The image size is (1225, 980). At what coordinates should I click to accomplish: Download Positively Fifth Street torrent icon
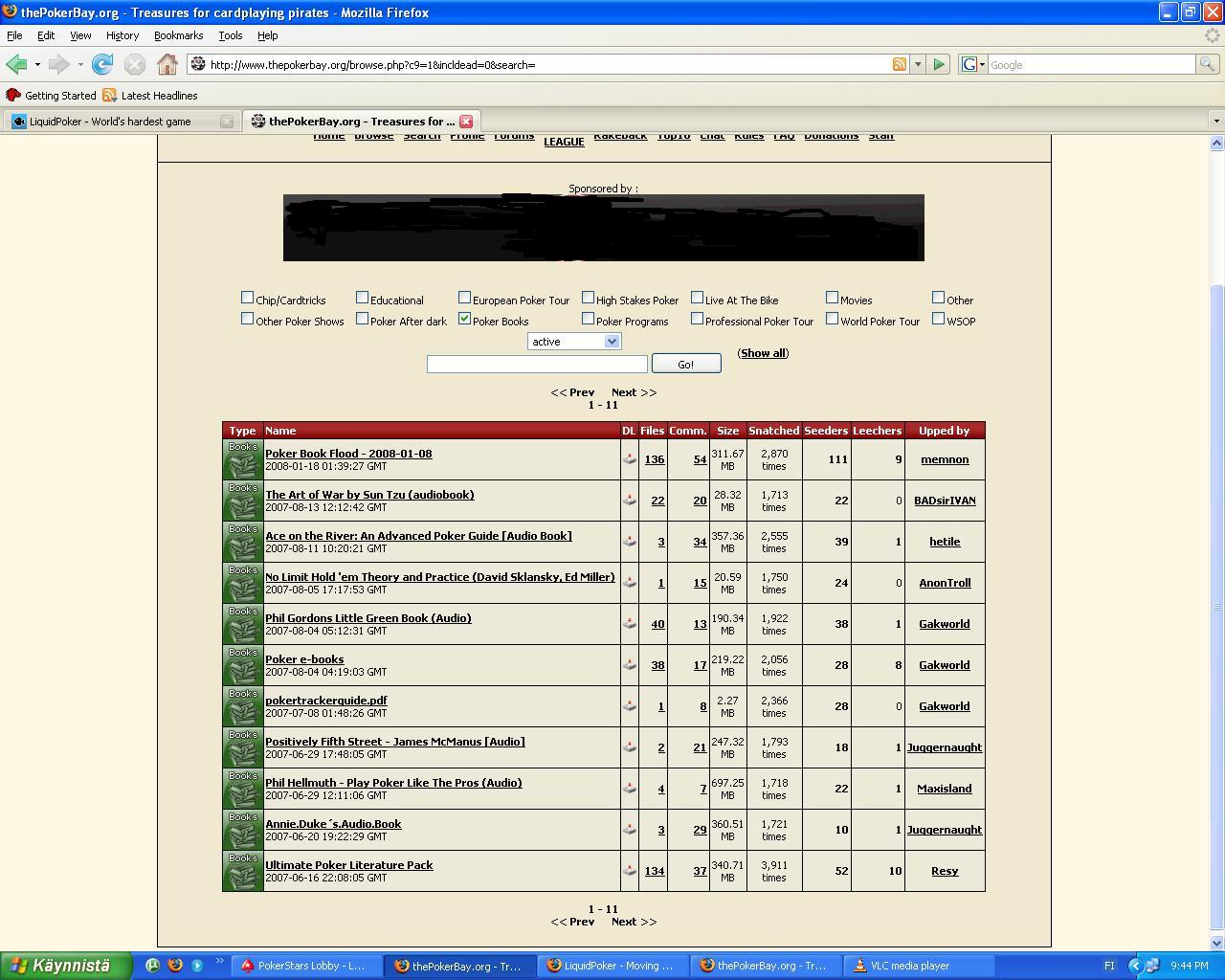[x=630, y=746]
